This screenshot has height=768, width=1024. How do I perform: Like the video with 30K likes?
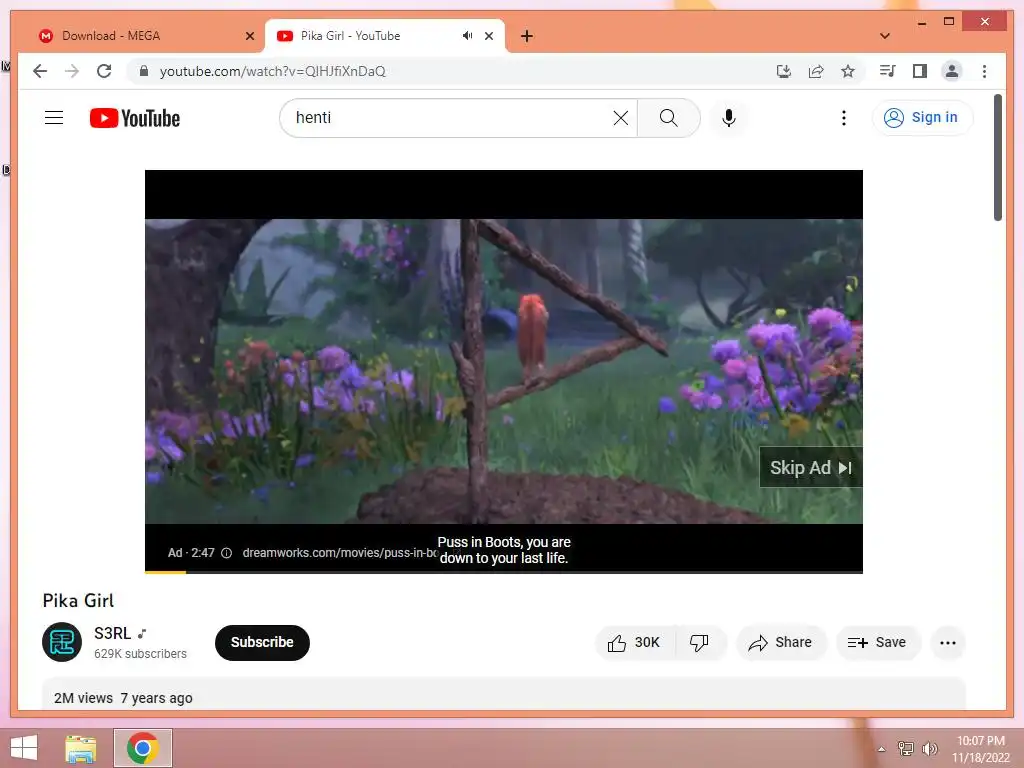coord(634,643)
